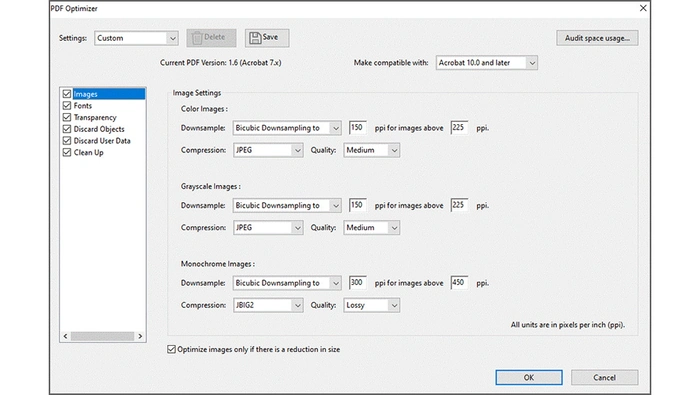Open Color Images Quality Medium dropdown
700x395 pixels.
click(x=371, y=150)
